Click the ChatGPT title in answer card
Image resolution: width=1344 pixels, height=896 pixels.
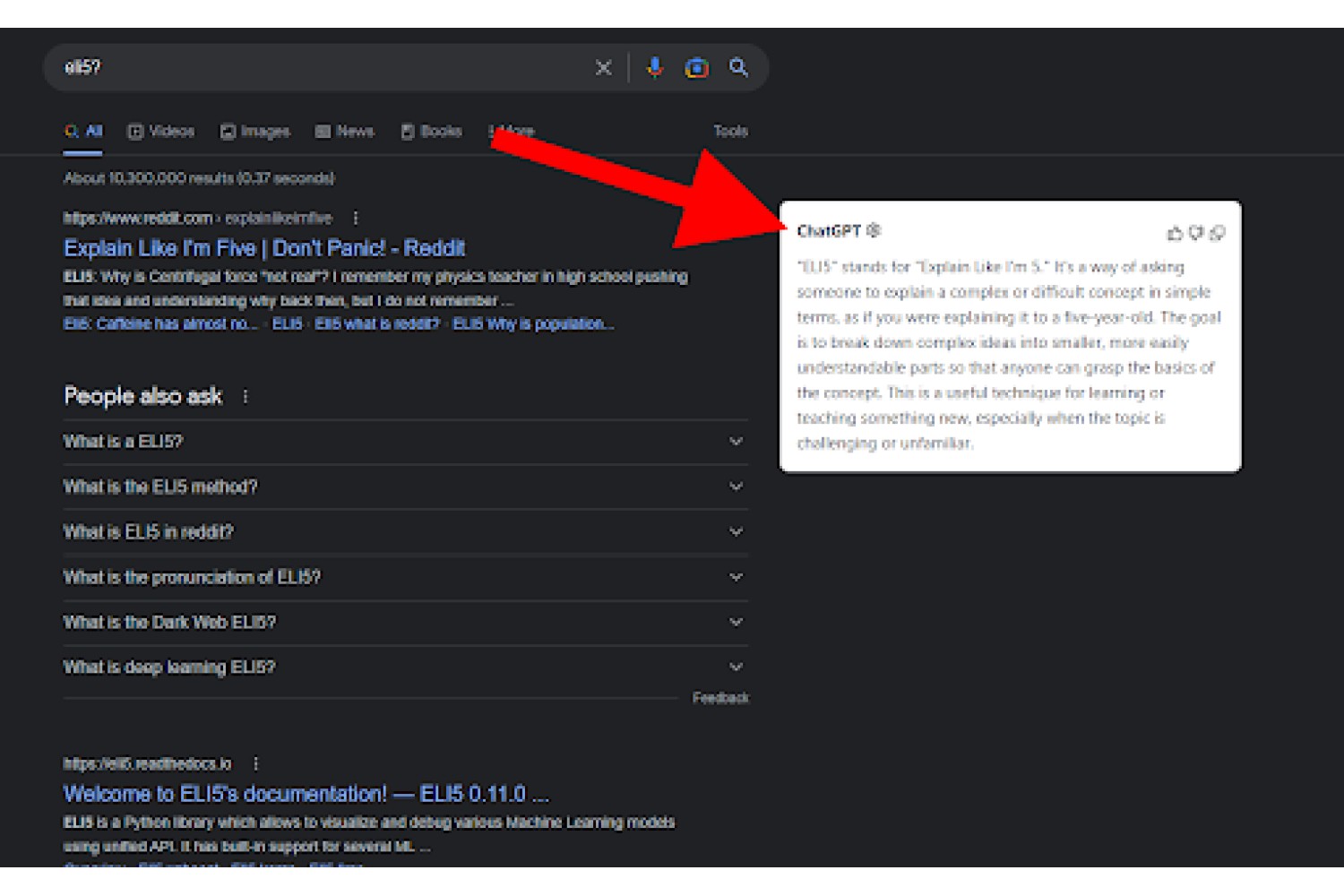pos(829,230)
